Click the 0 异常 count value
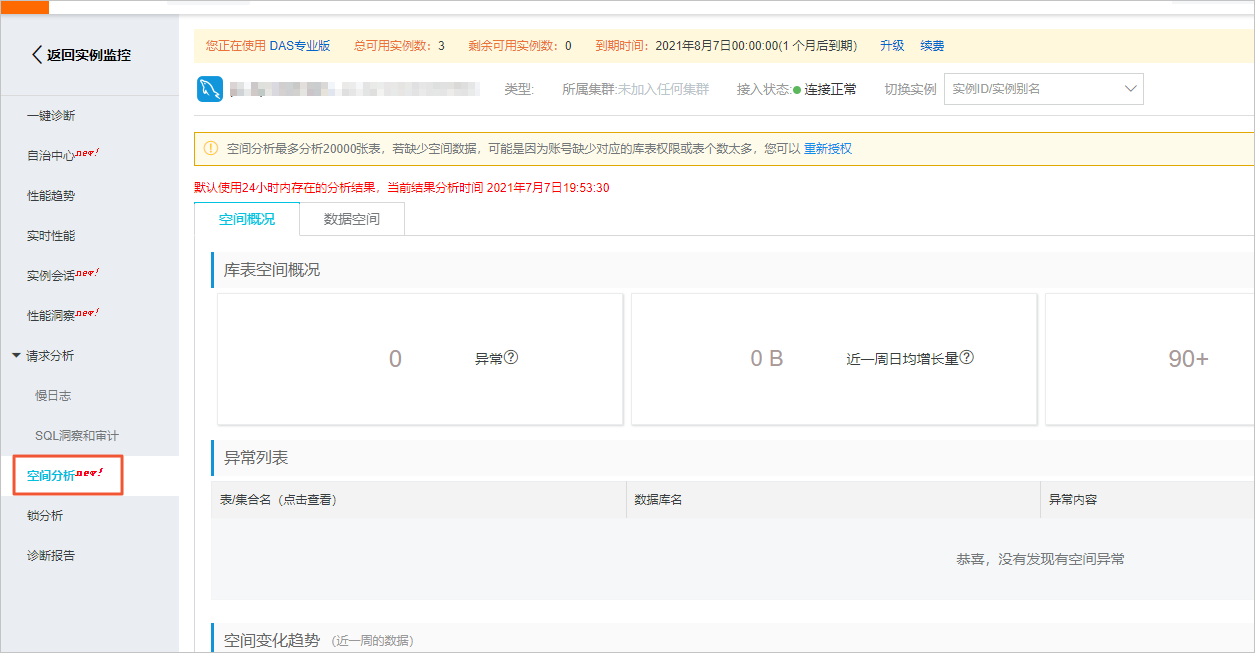 [395, 359]
